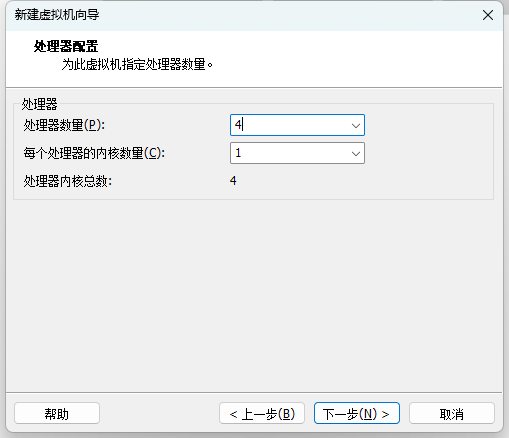Click the 帮助 button
Image resolution: width=509 pixels, height=438 pixels.
tap(57, 413)
